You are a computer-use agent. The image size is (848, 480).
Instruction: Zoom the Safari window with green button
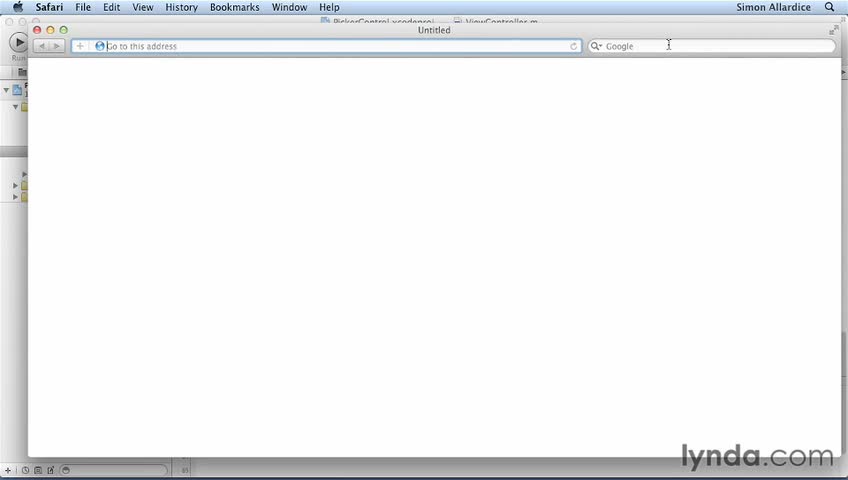(x=64, y=30)
